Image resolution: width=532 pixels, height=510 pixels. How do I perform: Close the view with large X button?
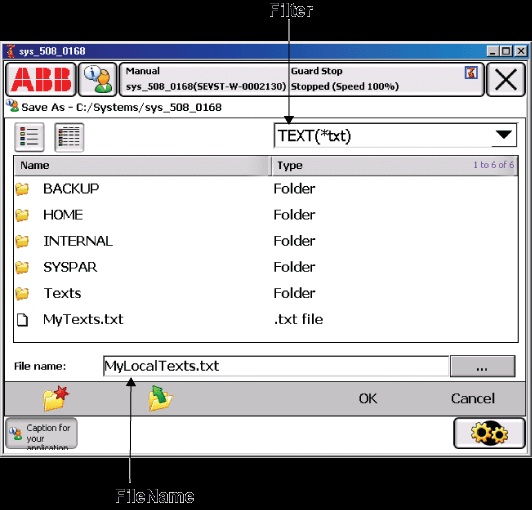pyautogui.click(x=506, y=79)
